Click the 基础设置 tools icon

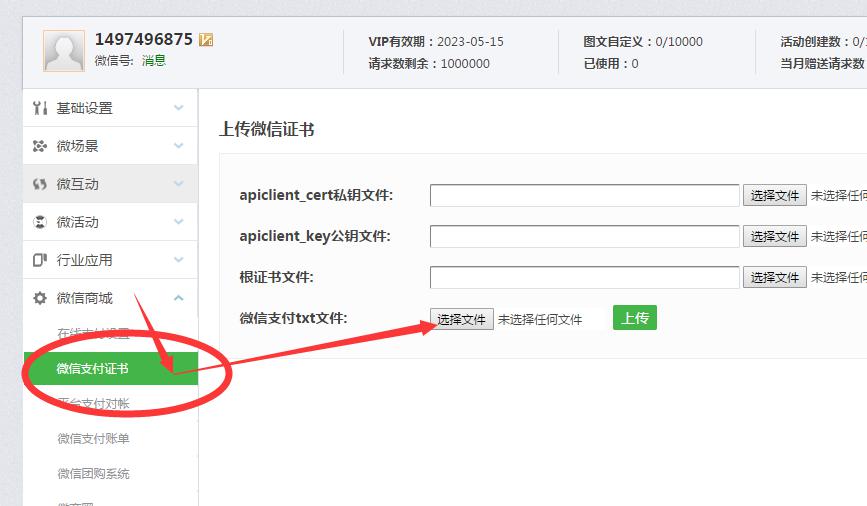coord(40,108)
